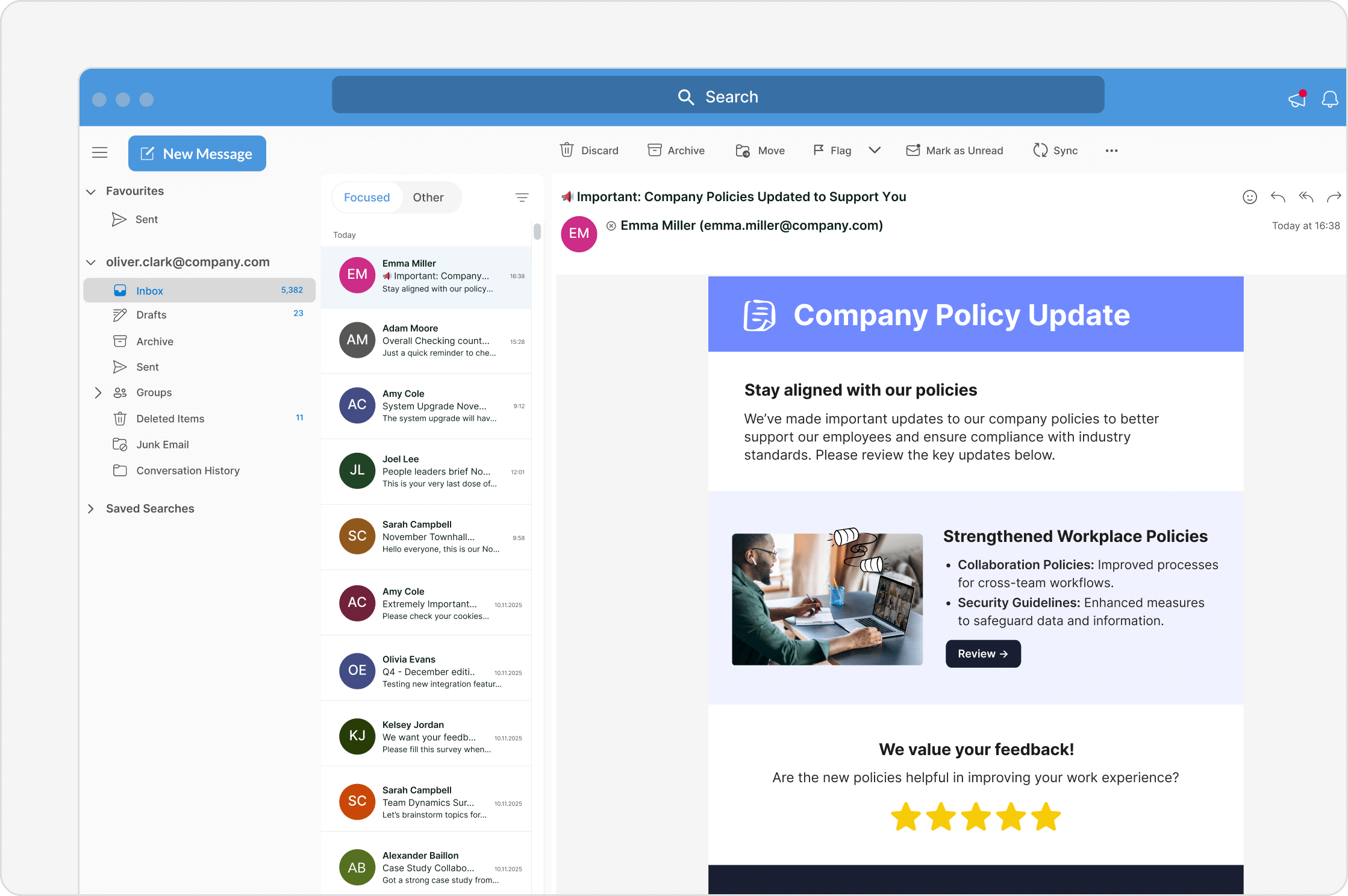The width and height of the screenshot is (1348, 896).
Task: Open the Flag dropdown arrow
Action: click(x=875, y=150)
